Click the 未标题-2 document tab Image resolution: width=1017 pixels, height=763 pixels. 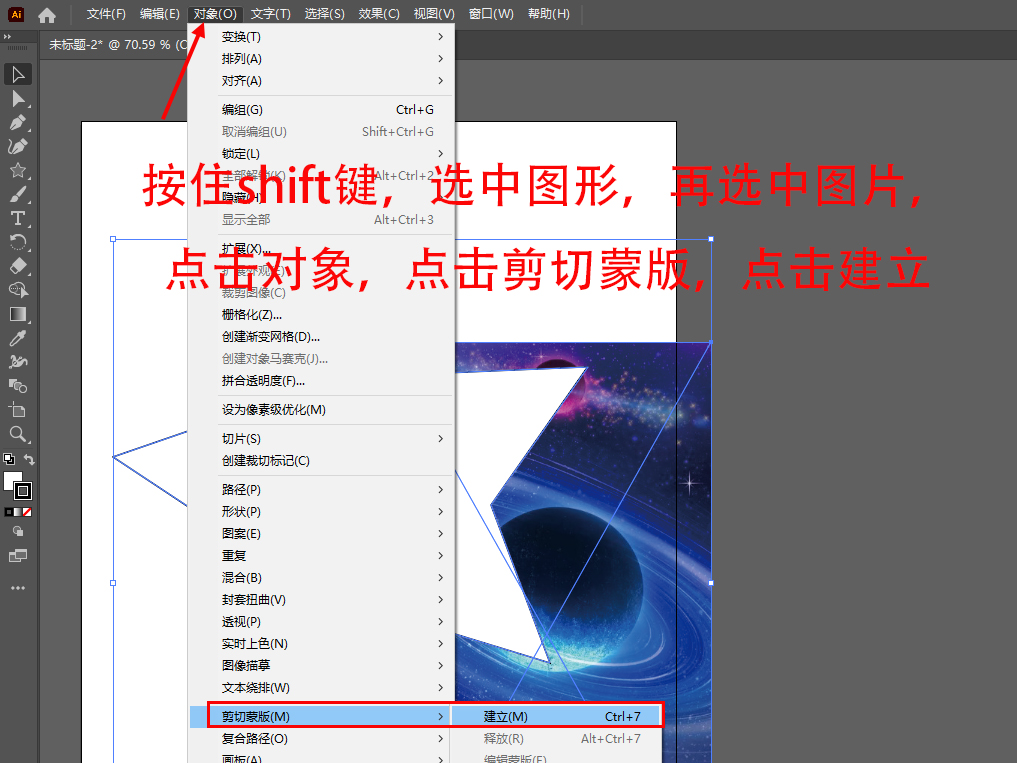(110, 44)
